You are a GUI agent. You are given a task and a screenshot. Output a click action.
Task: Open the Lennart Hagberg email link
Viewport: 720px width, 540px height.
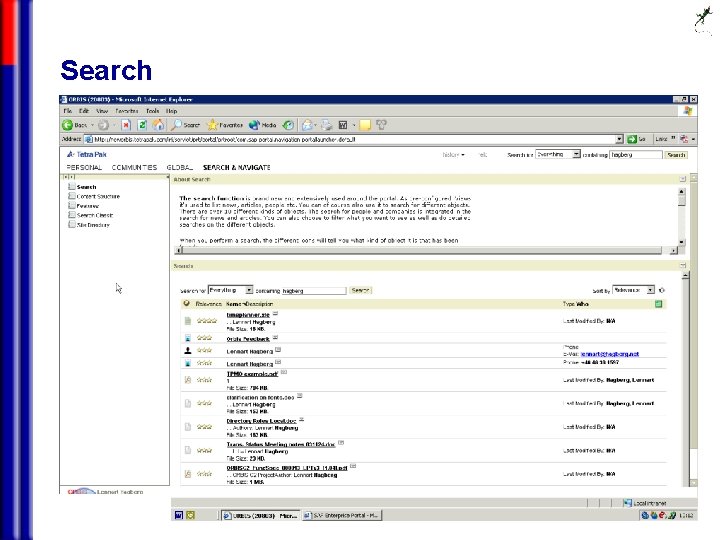pos(610,354)
